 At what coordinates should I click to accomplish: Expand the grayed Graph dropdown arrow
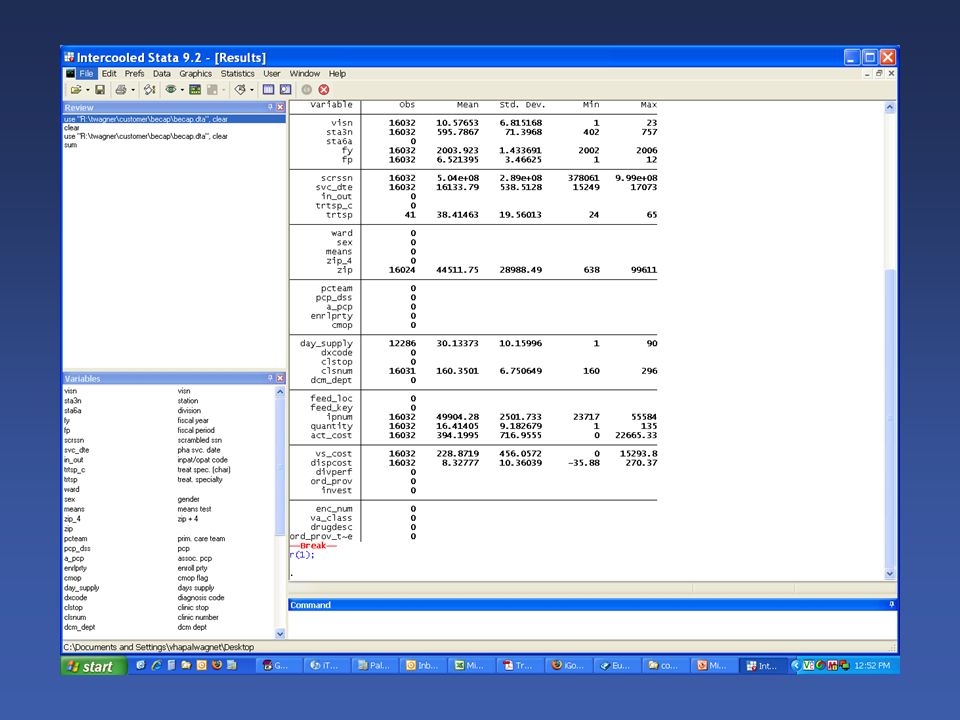[x=224, y=90]
